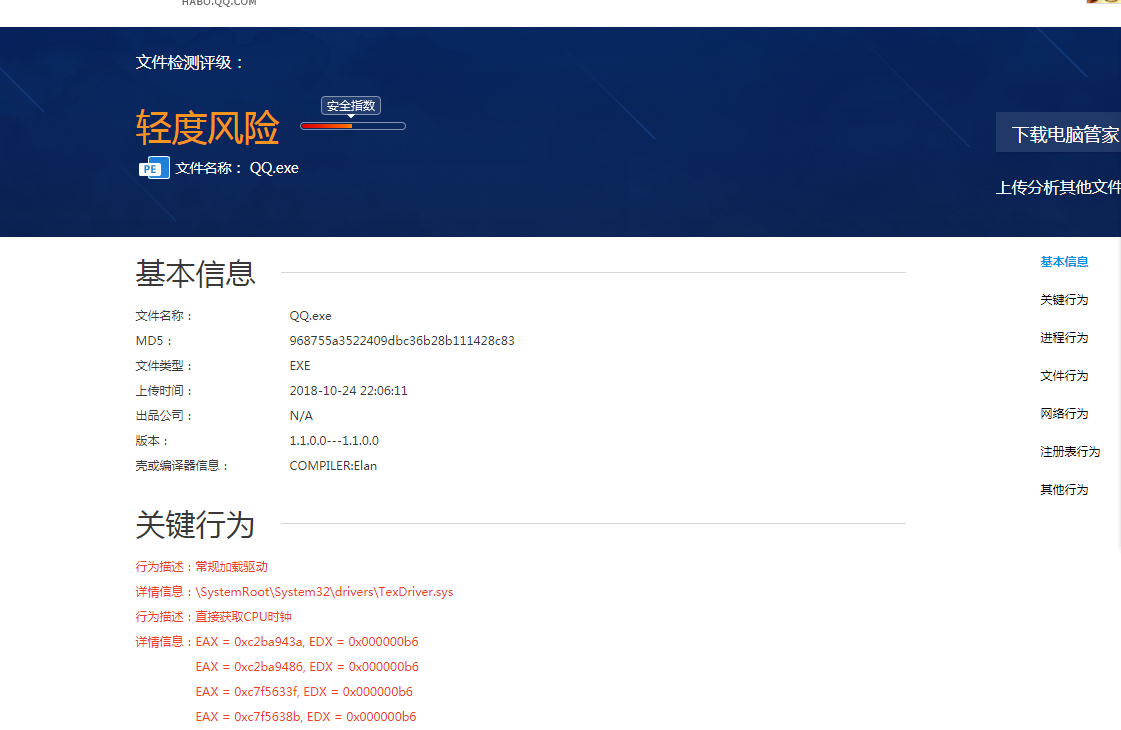The width and height of the screenshot is (1121, 730).
Task: Click the PE file type icon
Action: click(153, 168)
